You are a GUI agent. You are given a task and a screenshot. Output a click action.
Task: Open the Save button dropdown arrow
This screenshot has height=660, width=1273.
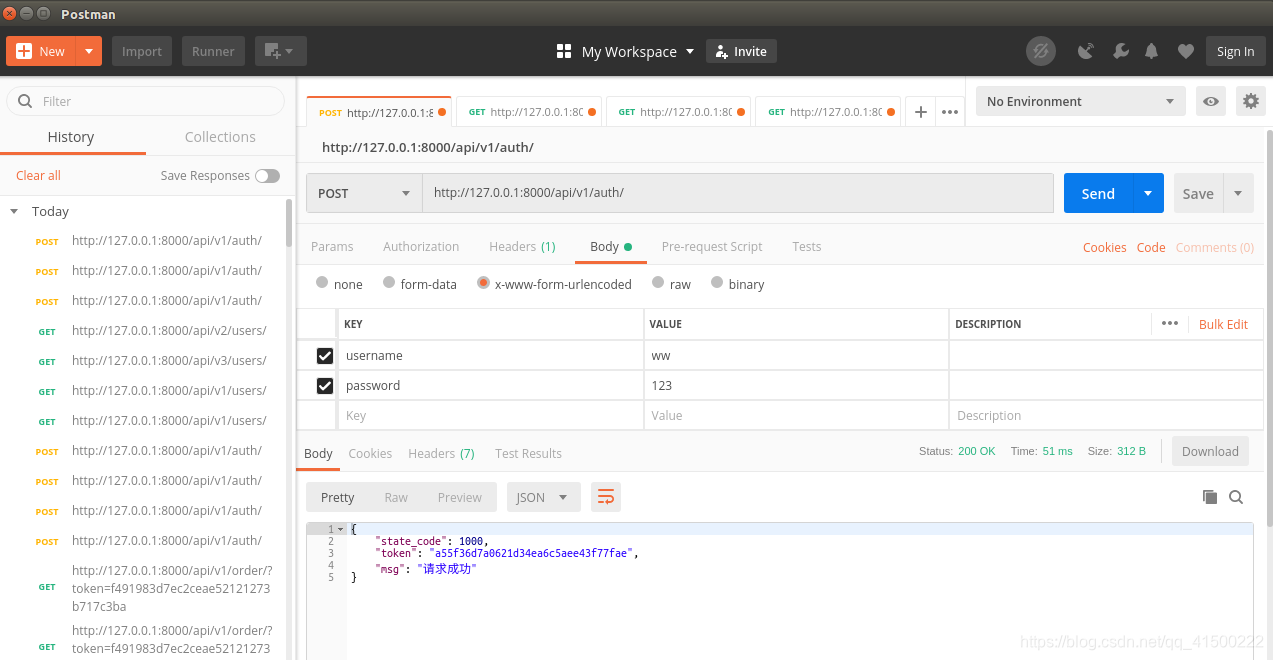pos(1238,193)
